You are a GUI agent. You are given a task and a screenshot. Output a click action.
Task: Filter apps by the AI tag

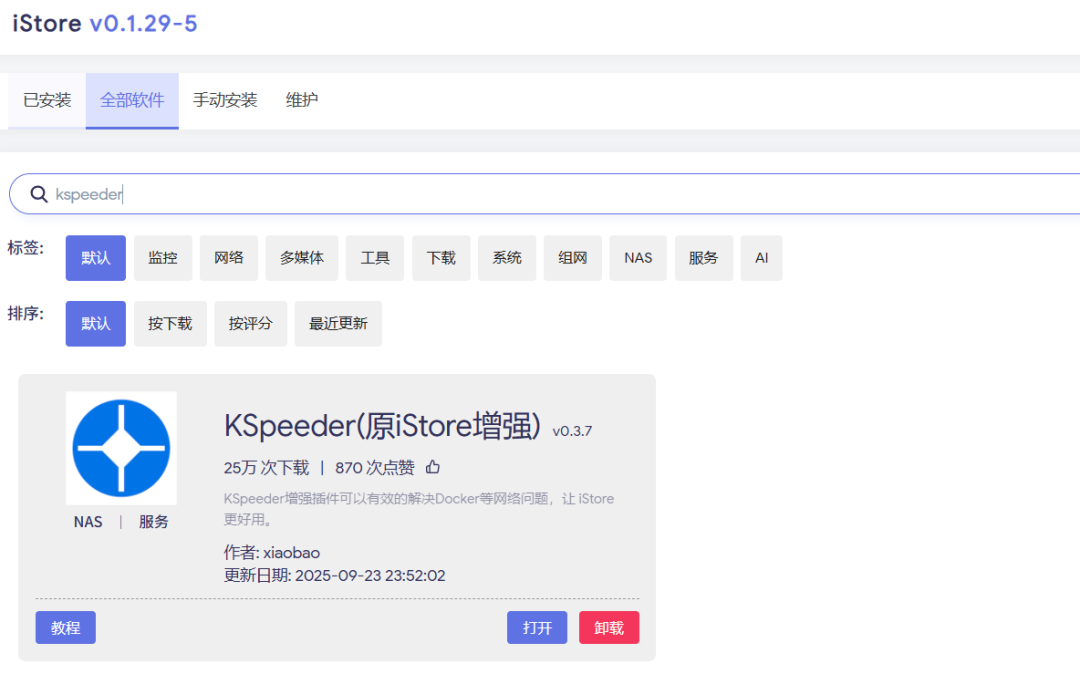coord(762,258)
